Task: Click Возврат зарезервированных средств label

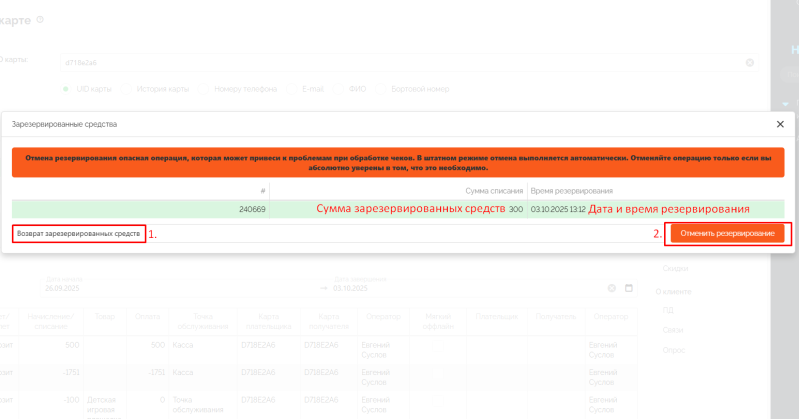Action: pos(78,233)
